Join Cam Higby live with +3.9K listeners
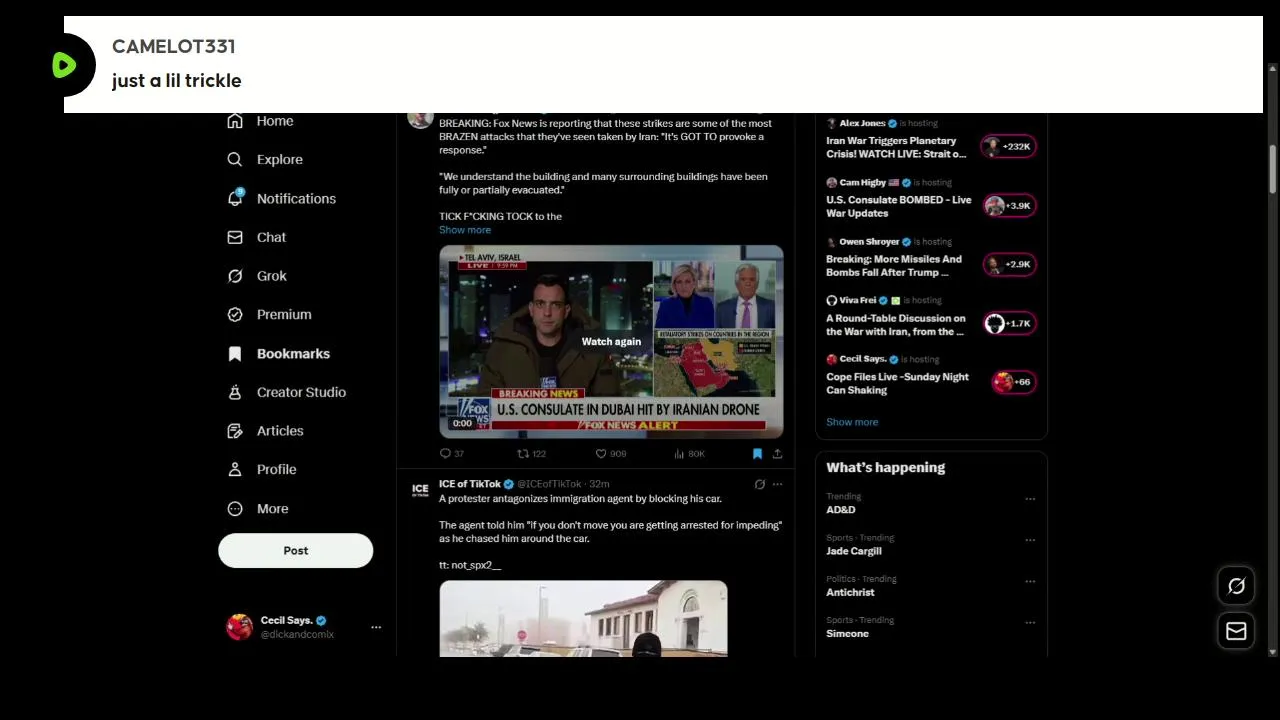The width and height of the screenshot is (1280, 720). [1010, 206]
